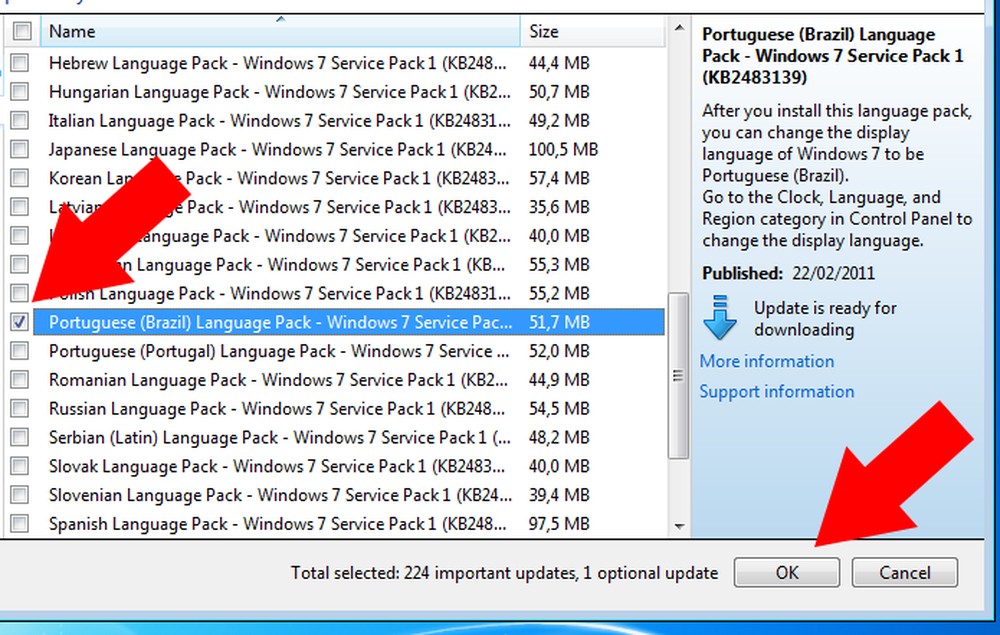Click the update-ready download status icon
This screenshot has width=1000, height=635.
coord(720,318)
